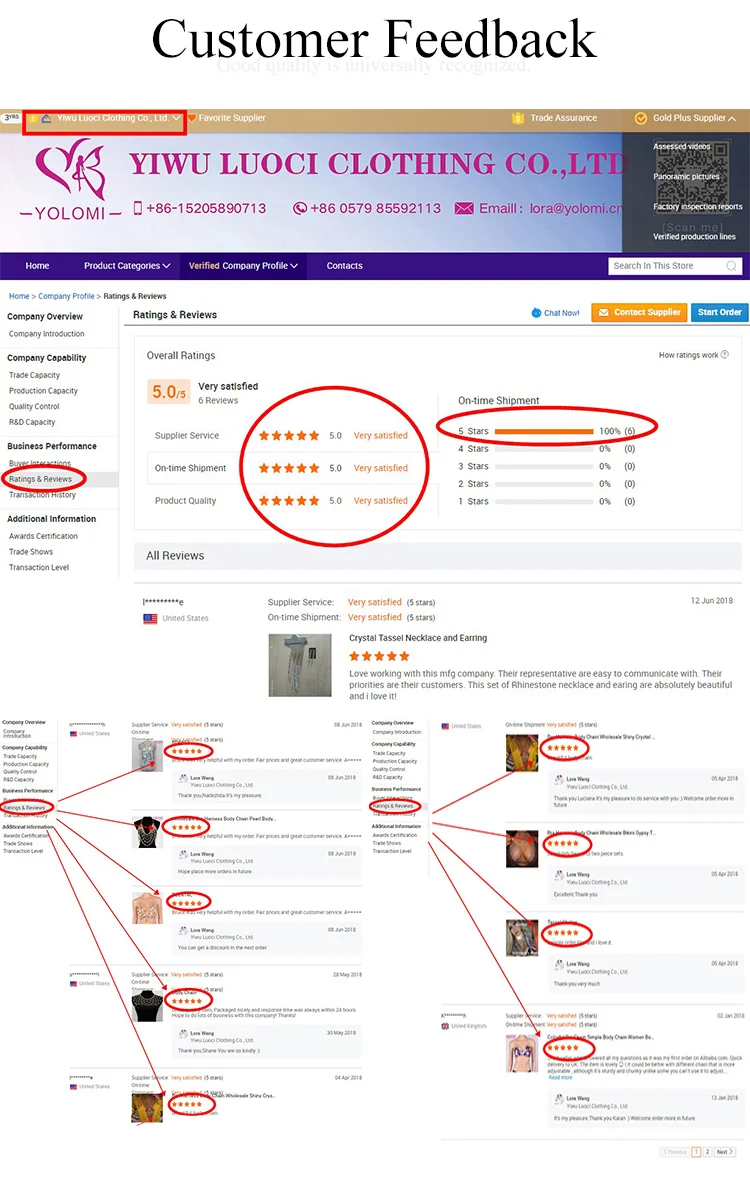This screenshot has width=750, height=1197.
Task: Open the Contacts menu item
Action: [x=344, y=266]
